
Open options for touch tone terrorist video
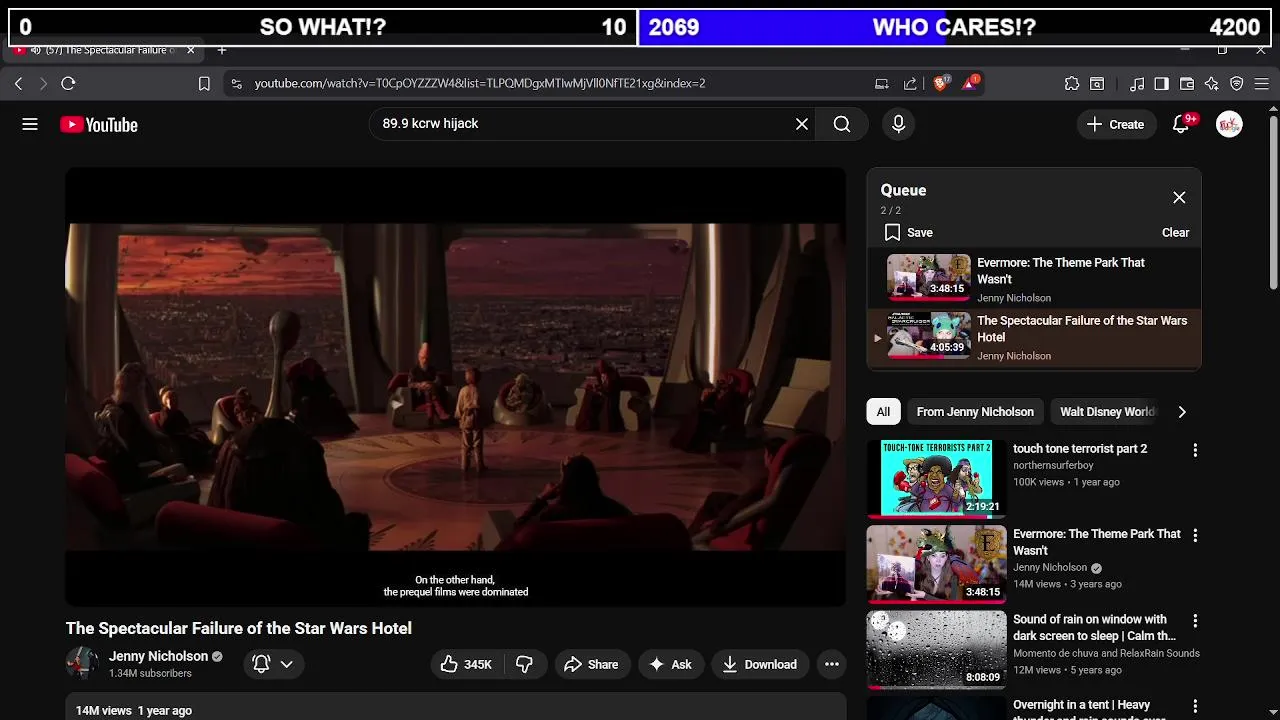coord(1195,451)
